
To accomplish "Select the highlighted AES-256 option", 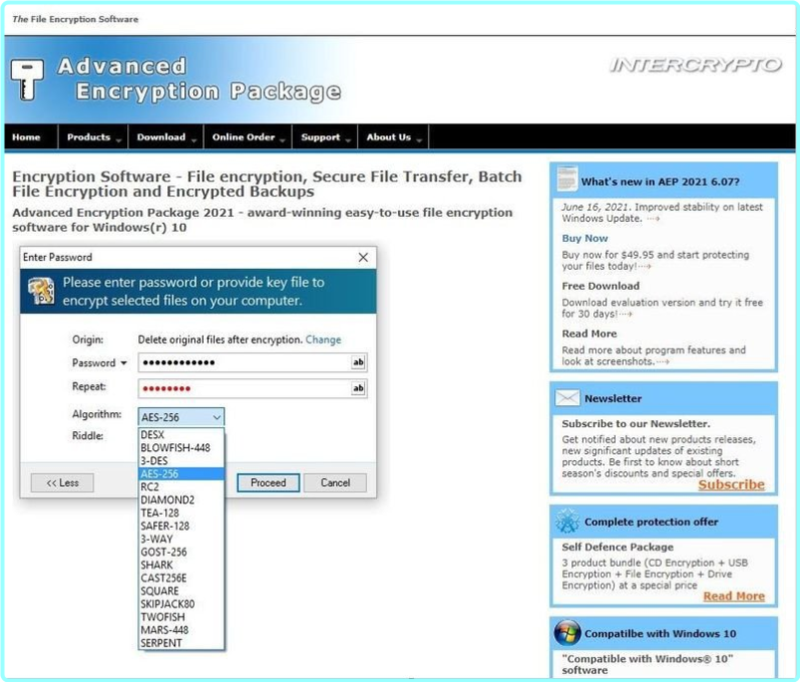I will [x=181, y=473].
